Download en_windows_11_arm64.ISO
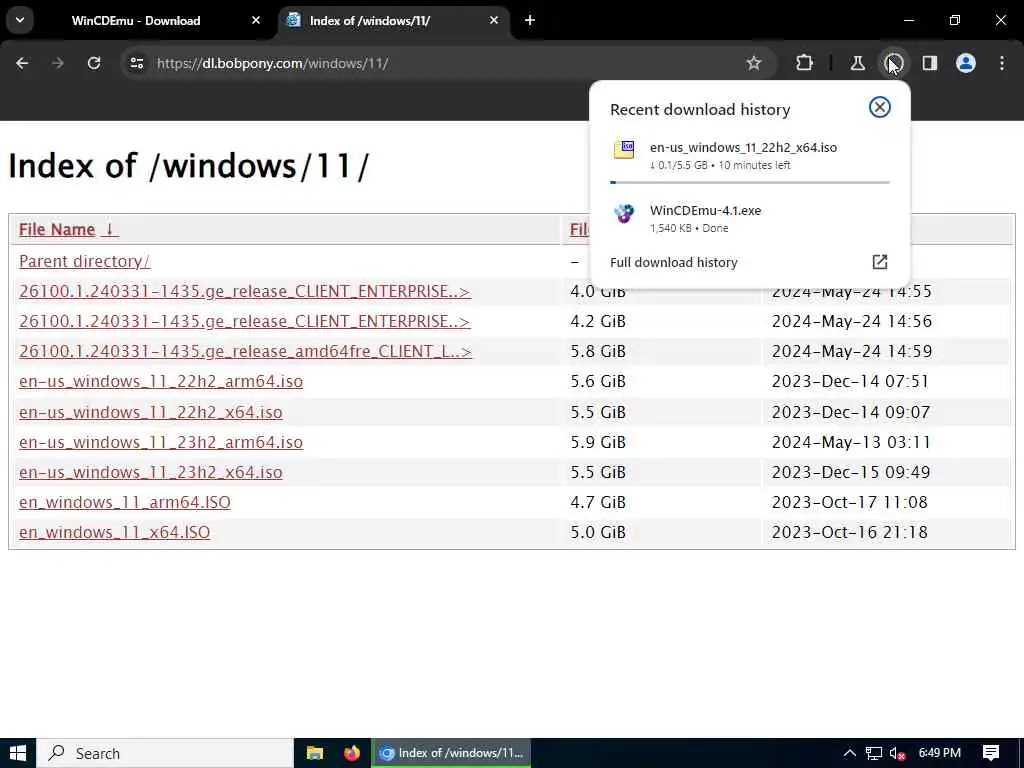1024x768 pixels. click(x=125, y=502)
